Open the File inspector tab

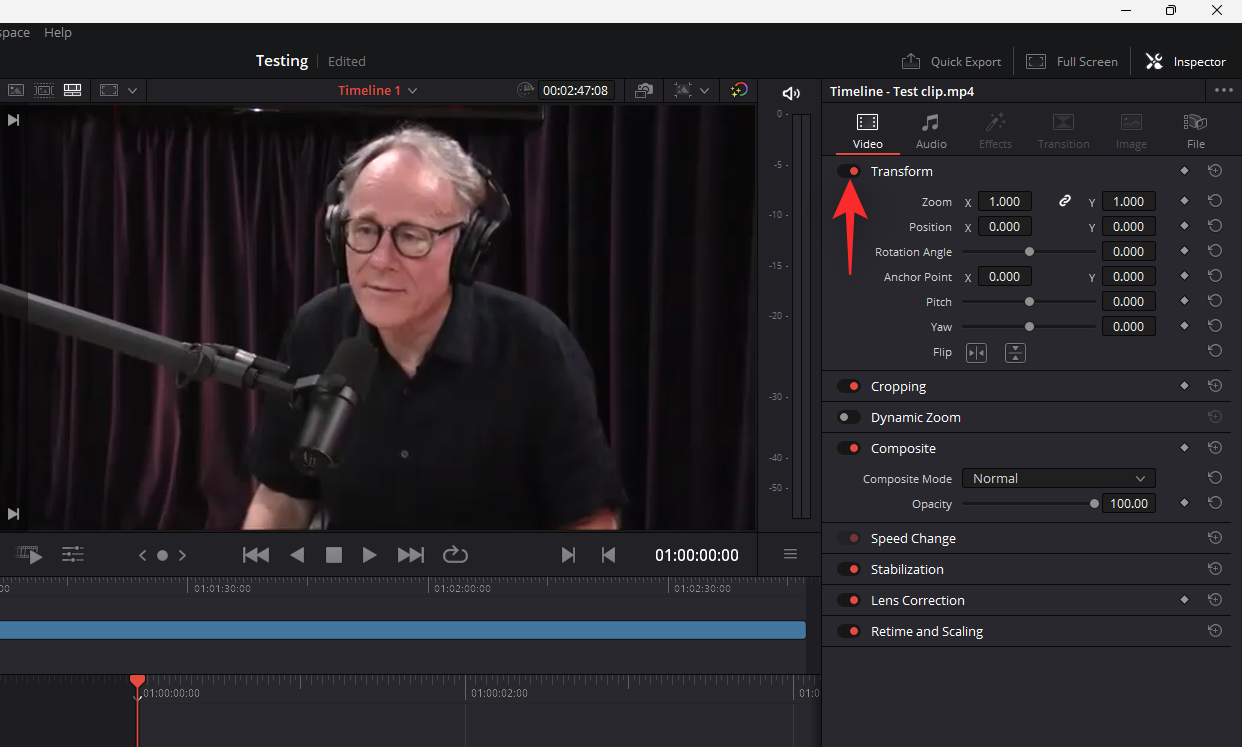(x=1195, y=131)
